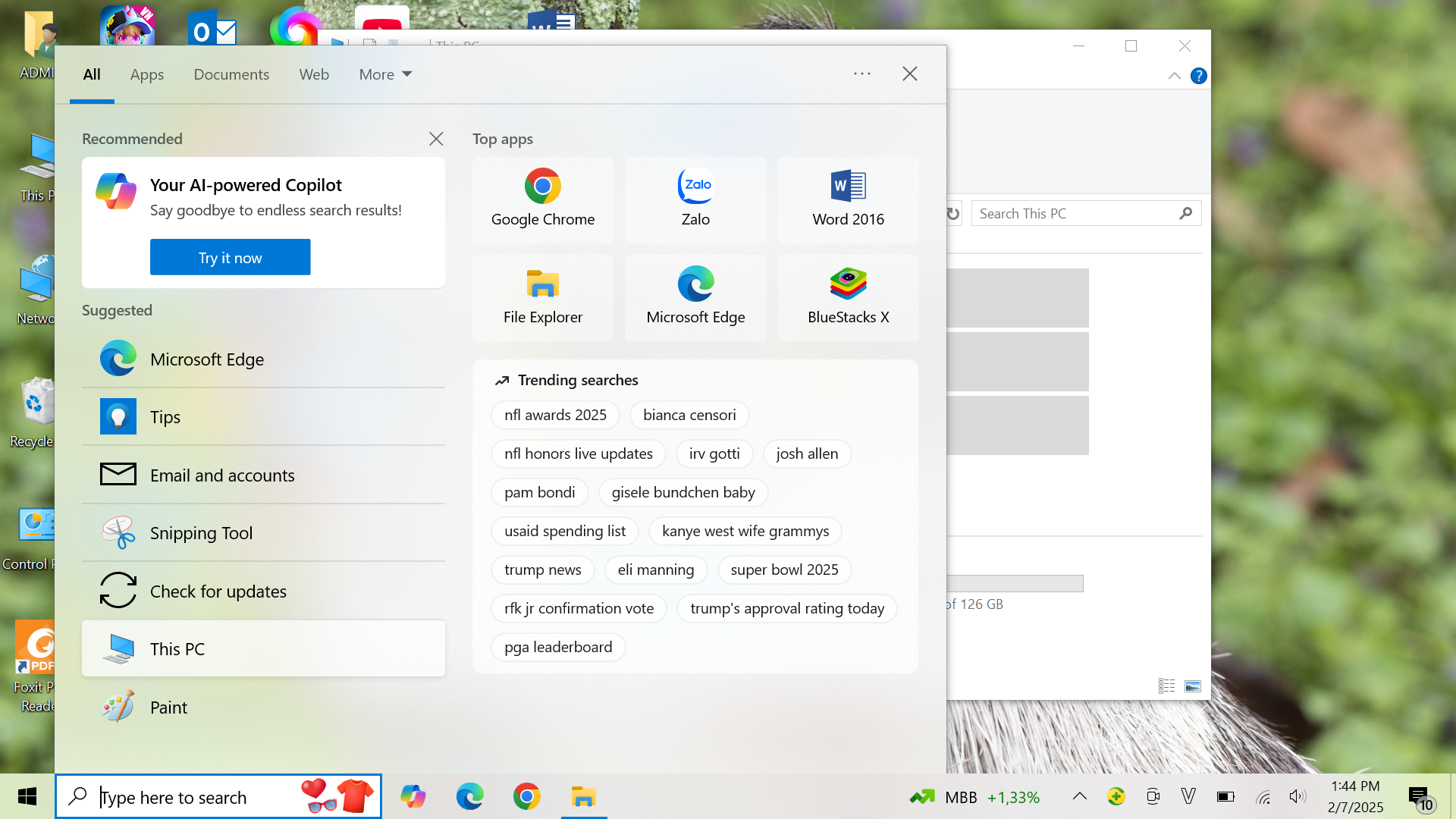
Task: Open Google Chrome from Top apps
Action: [x=542, y=199]
